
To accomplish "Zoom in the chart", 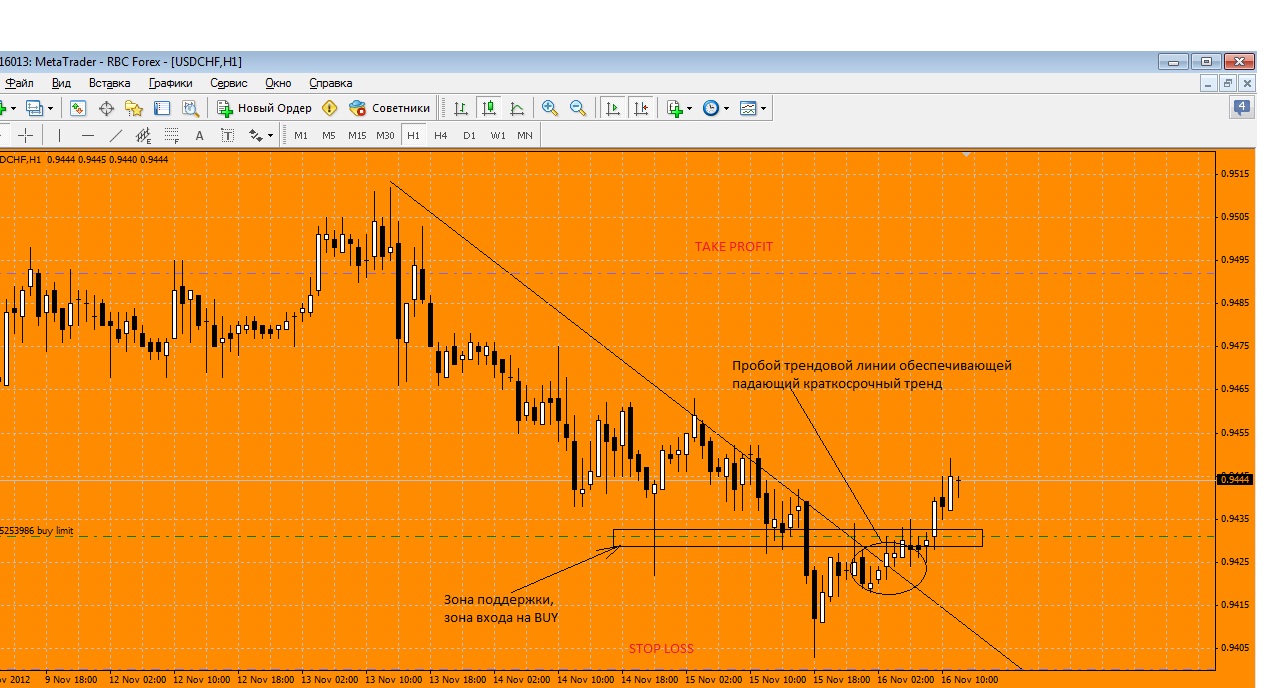I will click(550, 108).
